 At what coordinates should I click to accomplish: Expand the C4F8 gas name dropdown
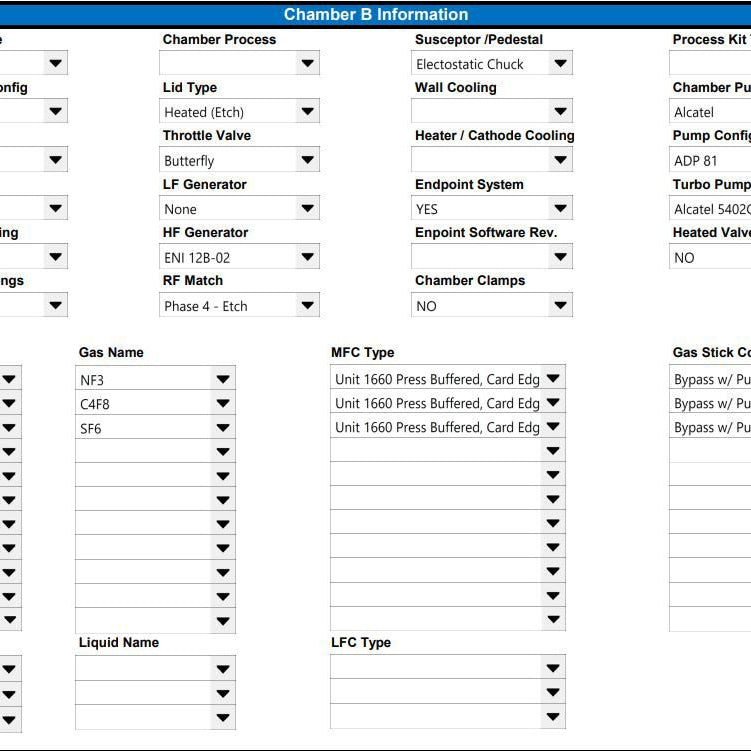tap(223, 403)
